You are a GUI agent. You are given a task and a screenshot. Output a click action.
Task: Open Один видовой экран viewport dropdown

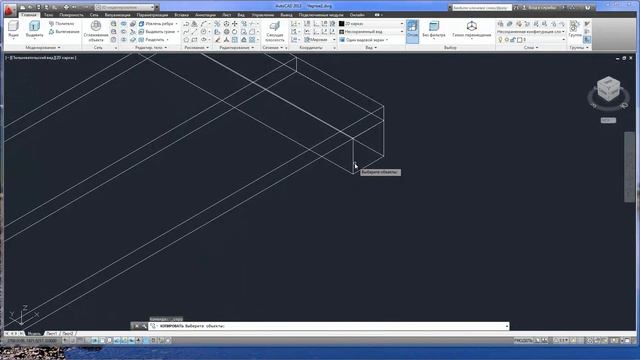[364, 40]
